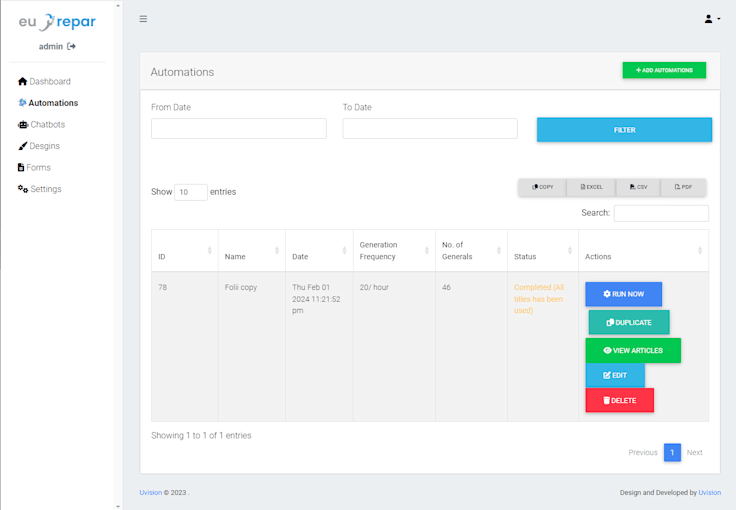This screenshot has width=736, height=510.
Task: Duplicate the Folii copy automation
Action: click(629, 322)
